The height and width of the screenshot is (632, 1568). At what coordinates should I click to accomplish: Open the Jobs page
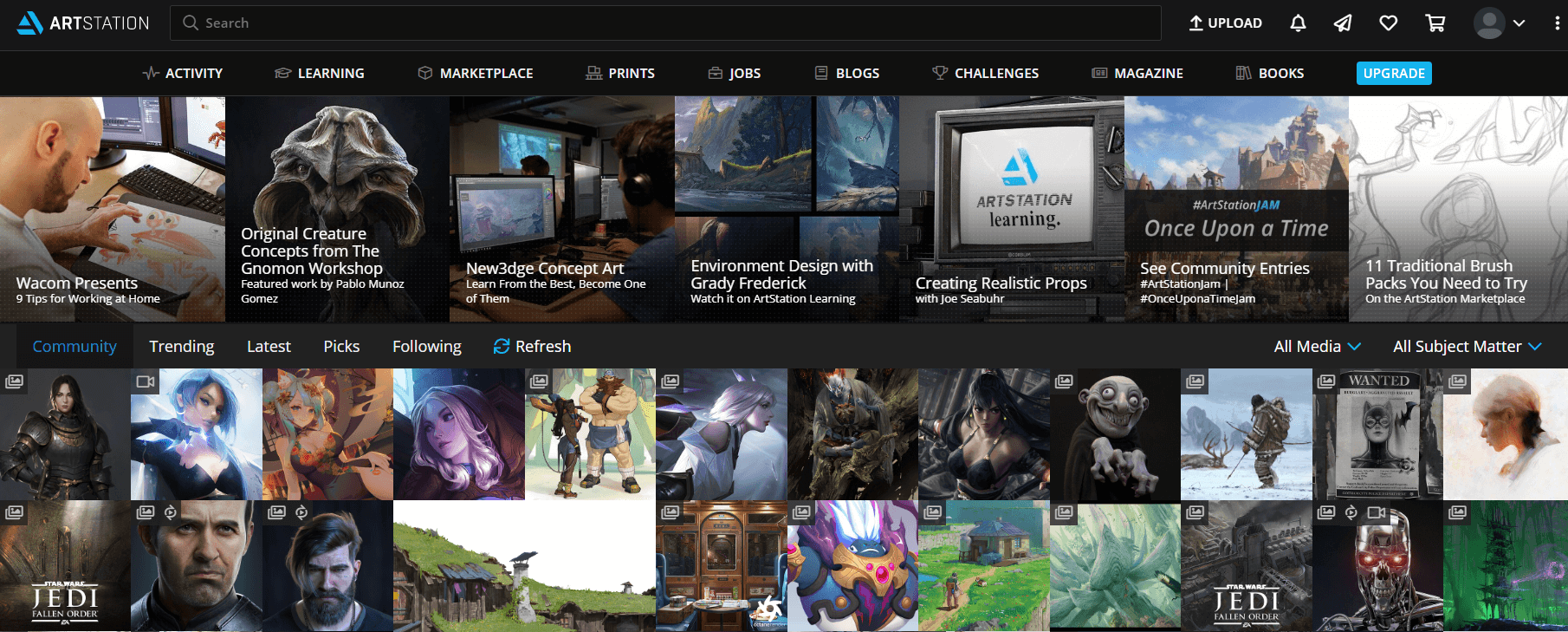(x=735, y=74)
